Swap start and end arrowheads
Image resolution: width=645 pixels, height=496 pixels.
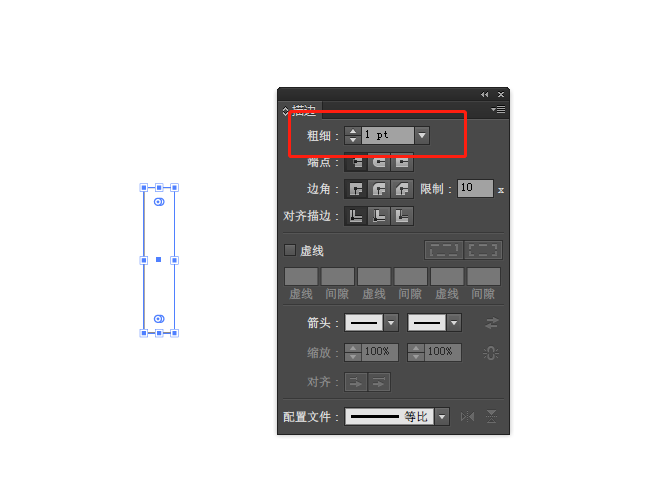(x=492, y=323)
